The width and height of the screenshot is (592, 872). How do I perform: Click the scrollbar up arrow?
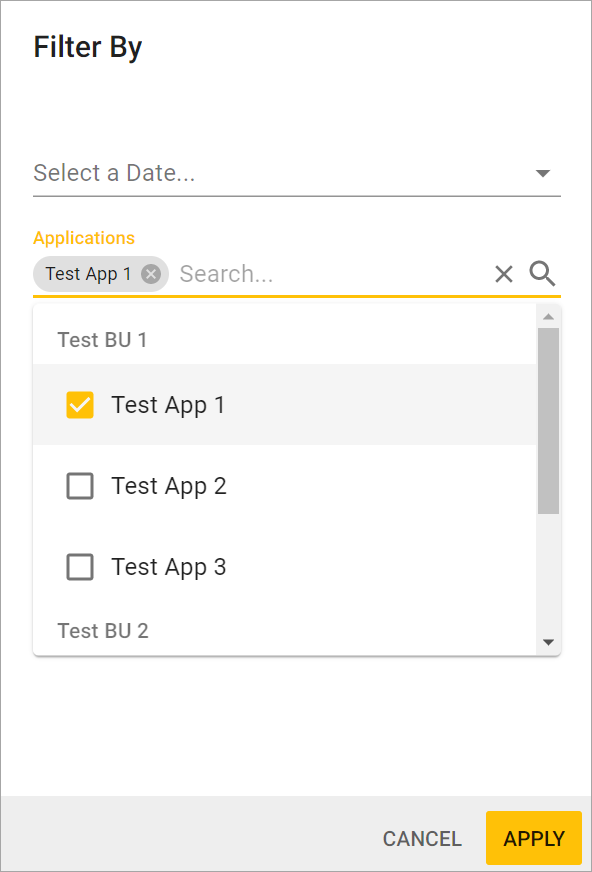[549, 316]
